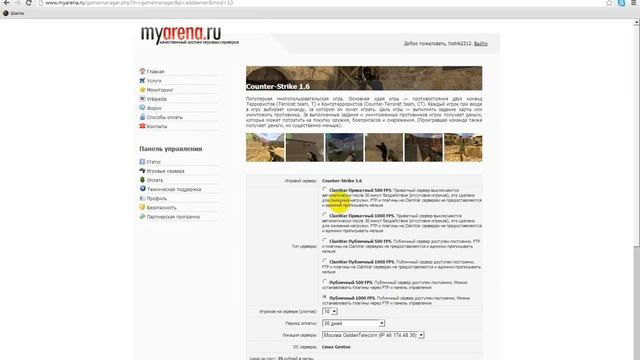Click the icon beside Способы оплаты
The height and width of the screenshot is (360, 640).
point(142,117)
